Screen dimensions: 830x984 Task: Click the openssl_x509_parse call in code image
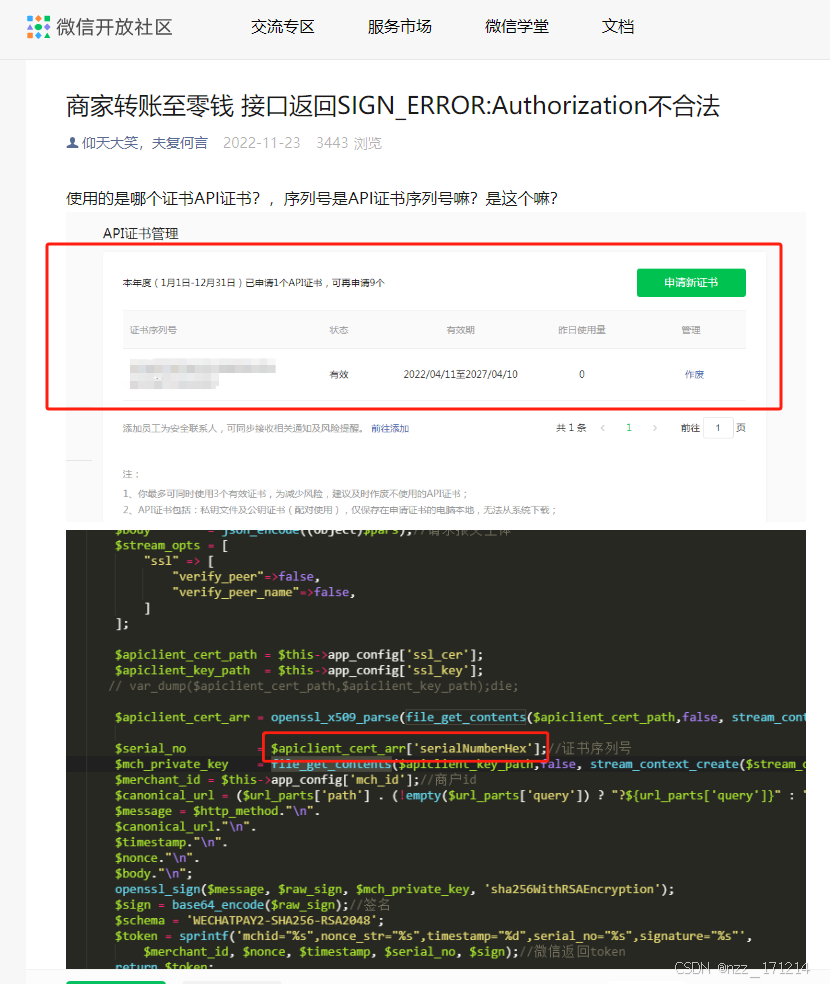coord(334,717)
